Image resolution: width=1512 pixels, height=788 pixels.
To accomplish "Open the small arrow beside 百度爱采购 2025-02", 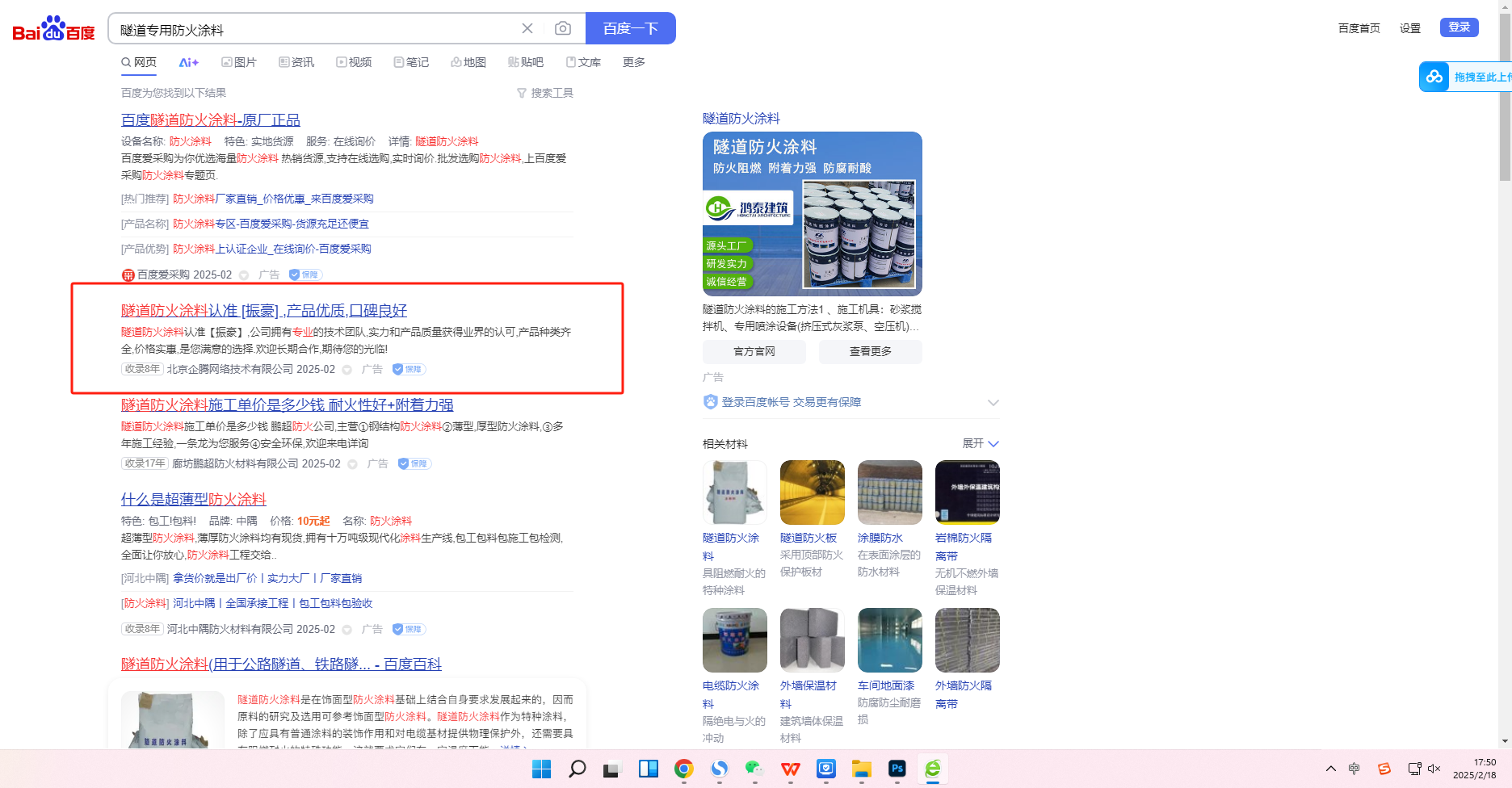I will 244,275.
